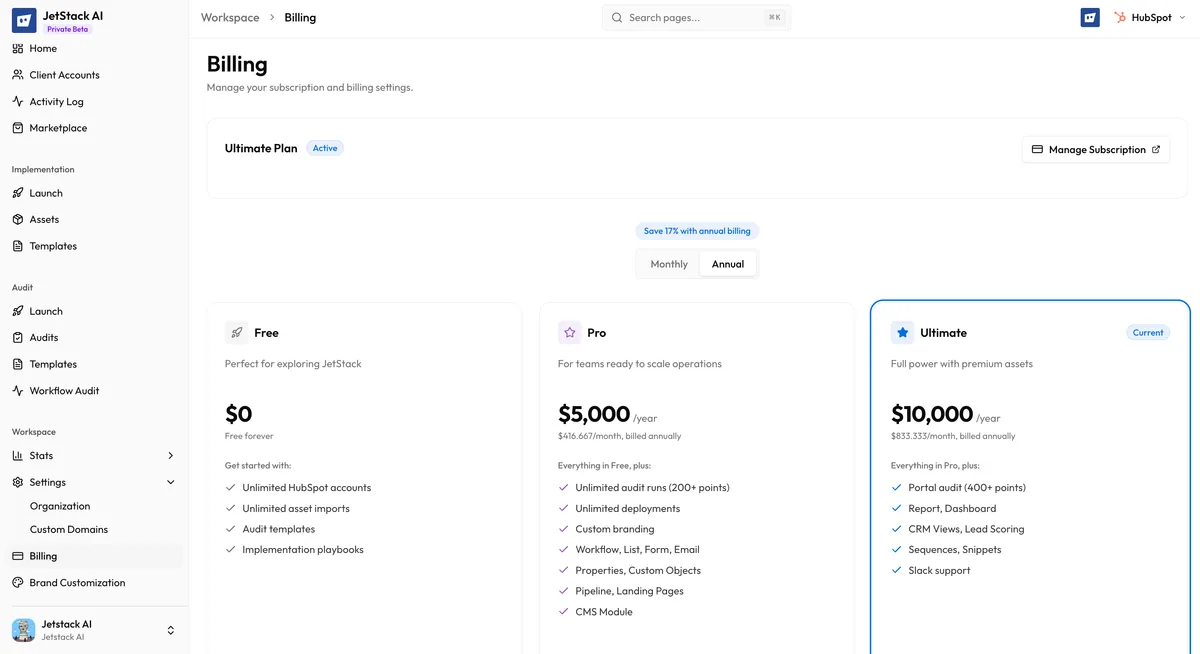The image size is (1200, 654).
Task: Go to Workspace in the breadcrumb
Action: point(229,17)
